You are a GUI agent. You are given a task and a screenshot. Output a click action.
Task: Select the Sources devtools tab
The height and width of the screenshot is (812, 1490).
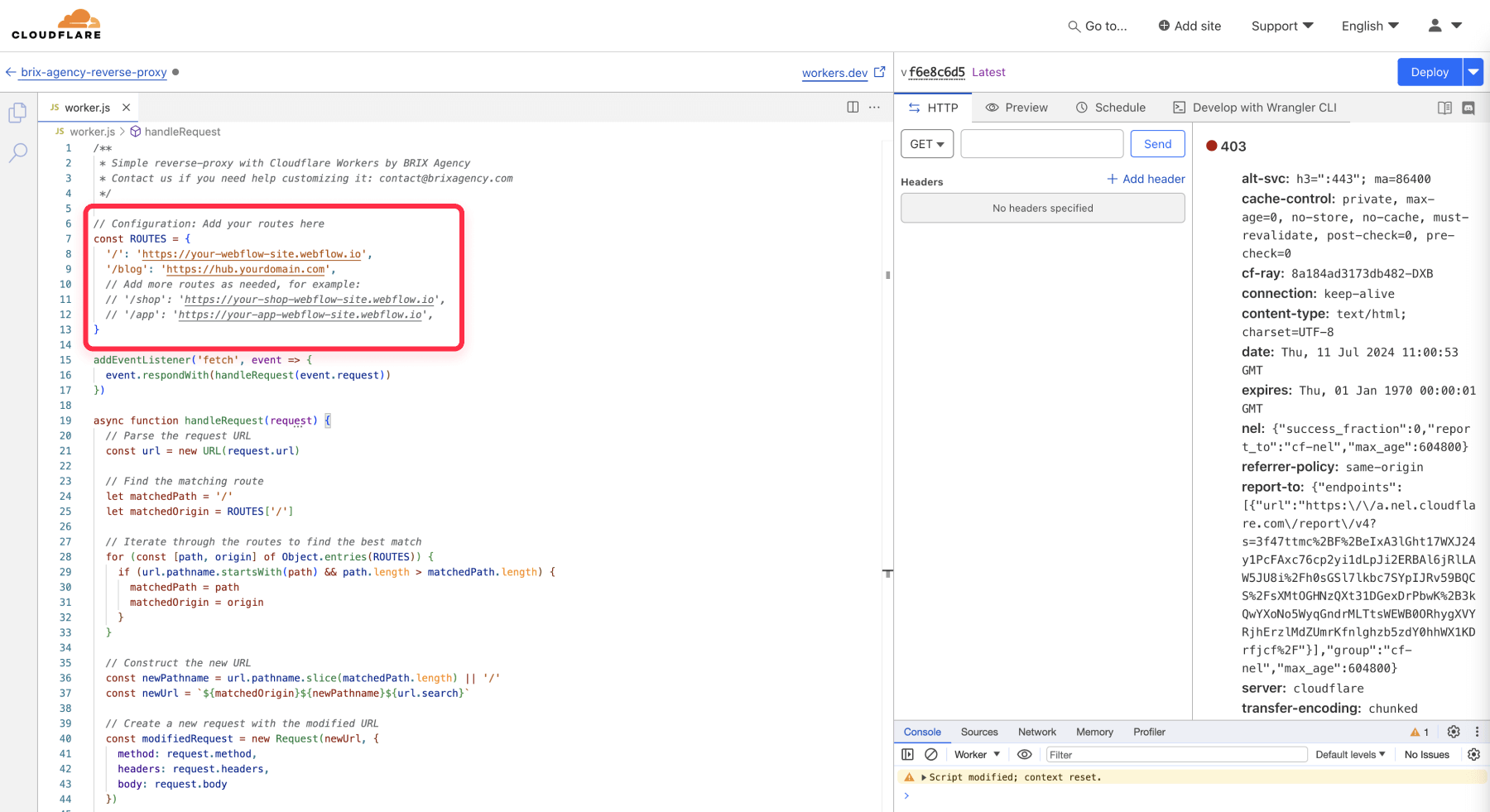(979, 732)
